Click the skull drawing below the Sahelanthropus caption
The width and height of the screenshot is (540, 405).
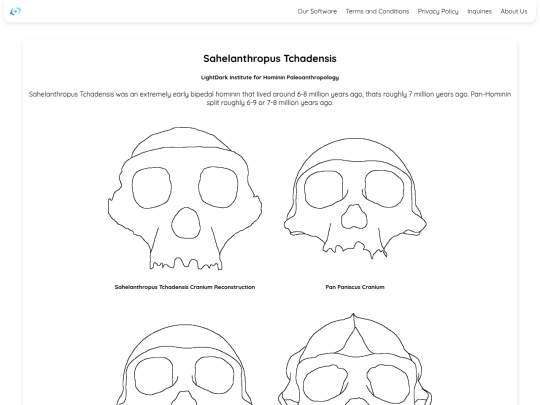pos(185,364)
